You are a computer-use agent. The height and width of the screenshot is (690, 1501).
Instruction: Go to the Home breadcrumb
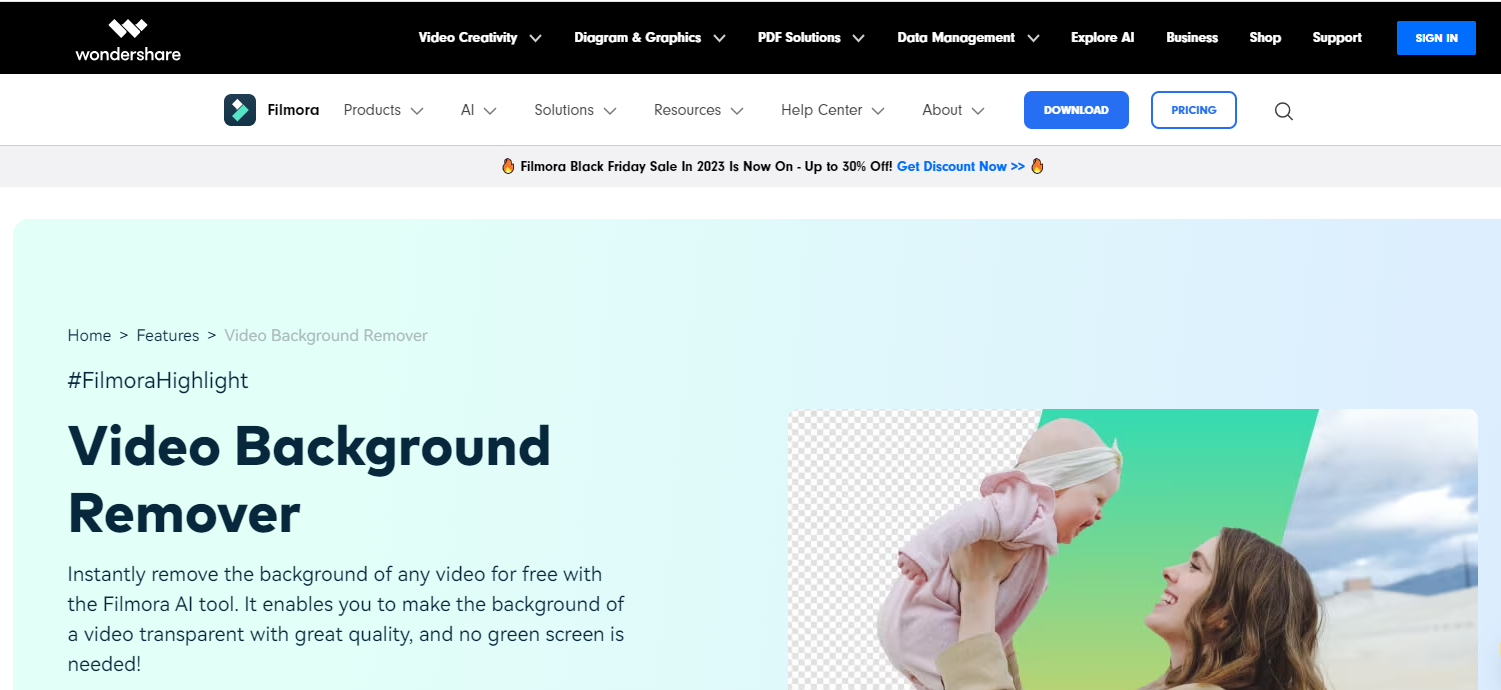(x=89, y=336)
